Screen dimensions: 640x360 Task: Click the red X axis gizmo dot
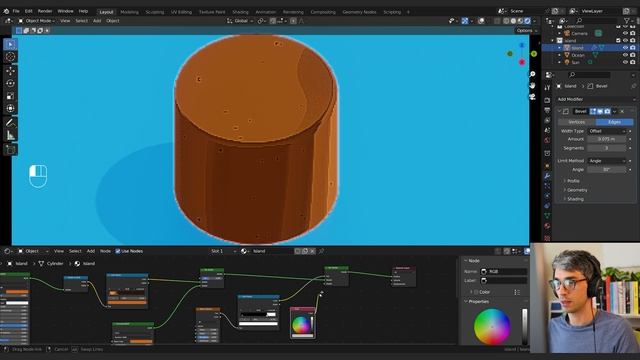pyautogui.click(x=522, y=62)
